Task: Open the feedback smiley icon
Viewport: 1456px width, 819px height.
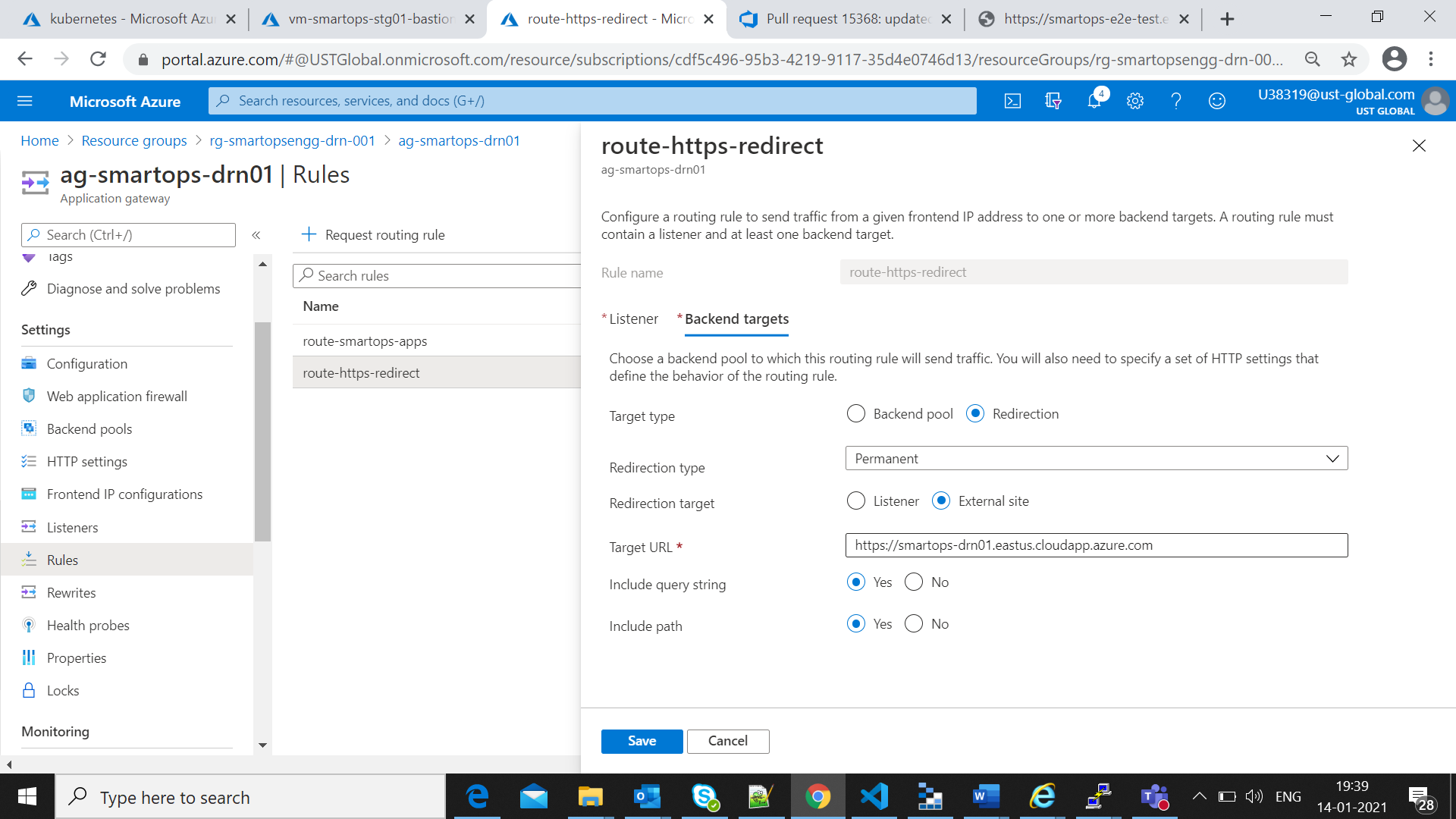Action: pos(1217,101)
